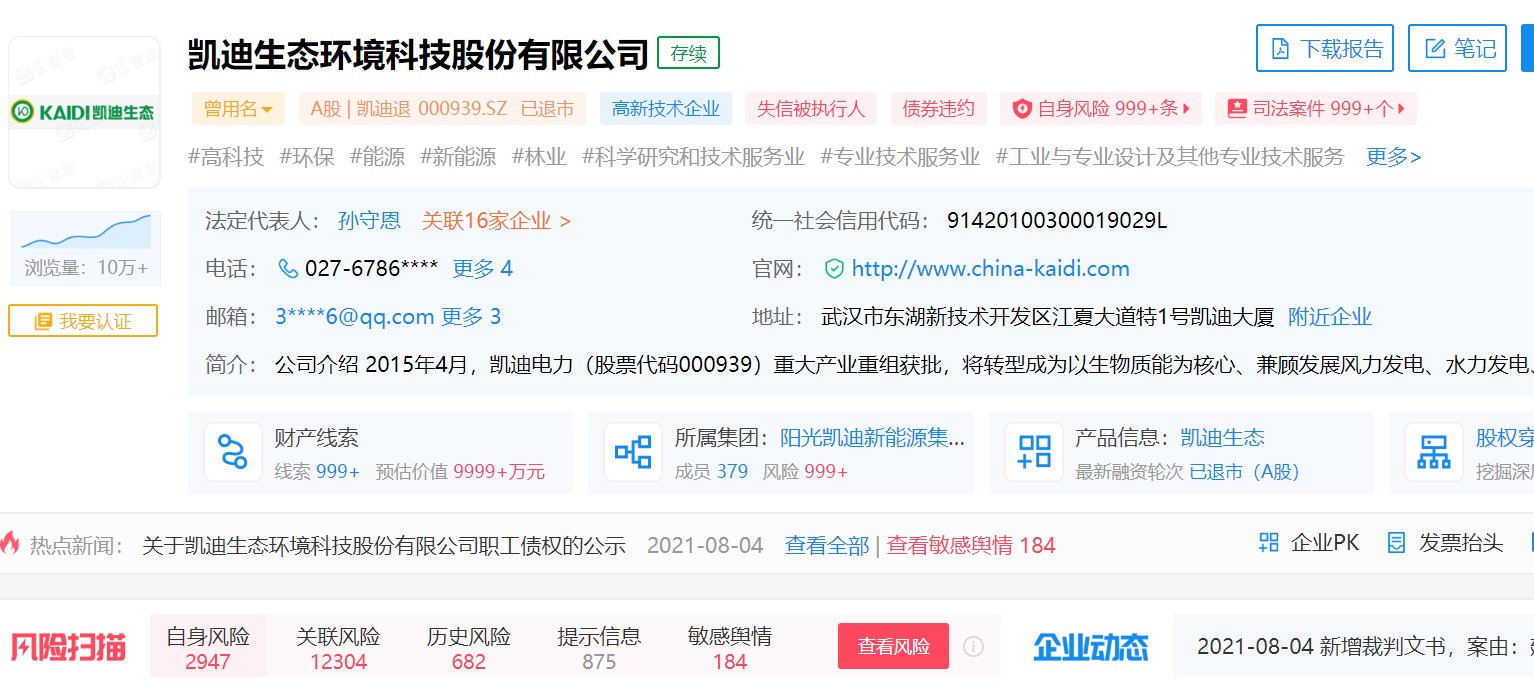Image resolution: width=1534 pixels, height=686 pixels.
Task: Select the 历史风险 682 tab
Action: 469,648
